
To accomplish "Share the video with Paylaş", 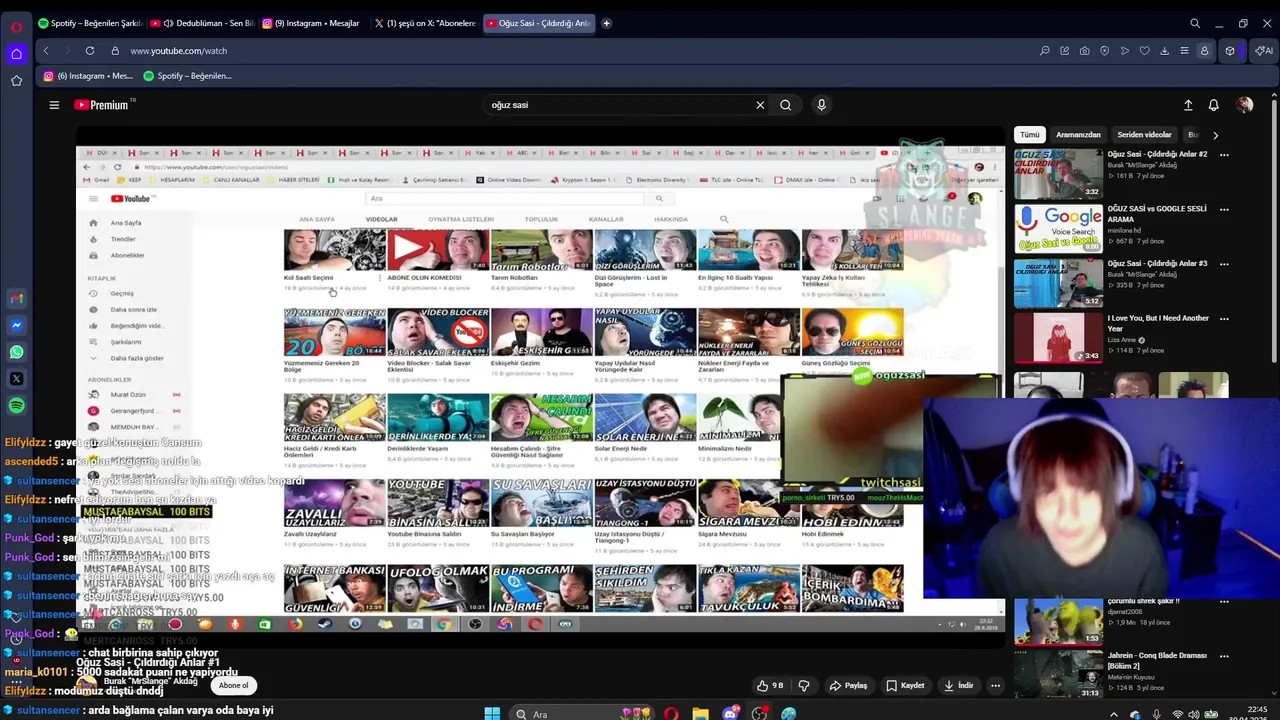I will 848,686.
